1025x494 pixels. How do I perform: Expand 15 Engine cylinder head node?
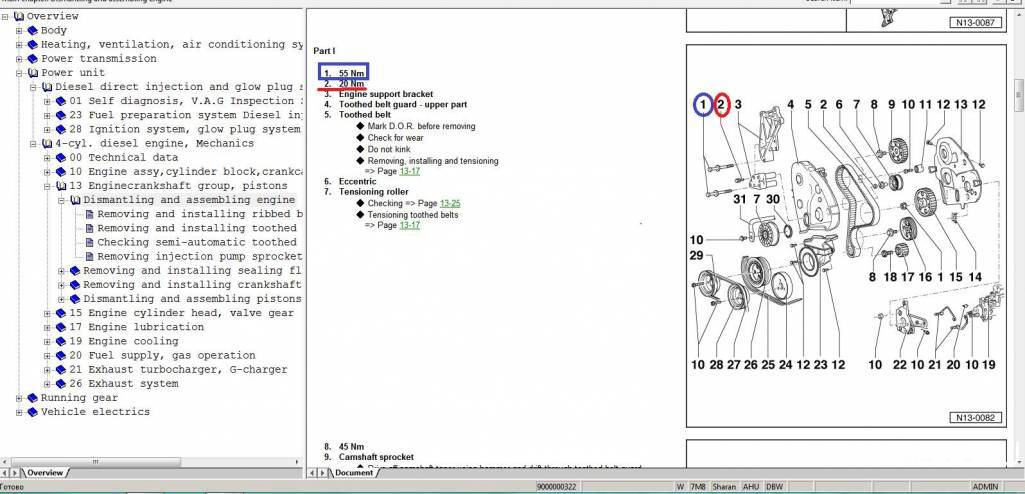47,313
